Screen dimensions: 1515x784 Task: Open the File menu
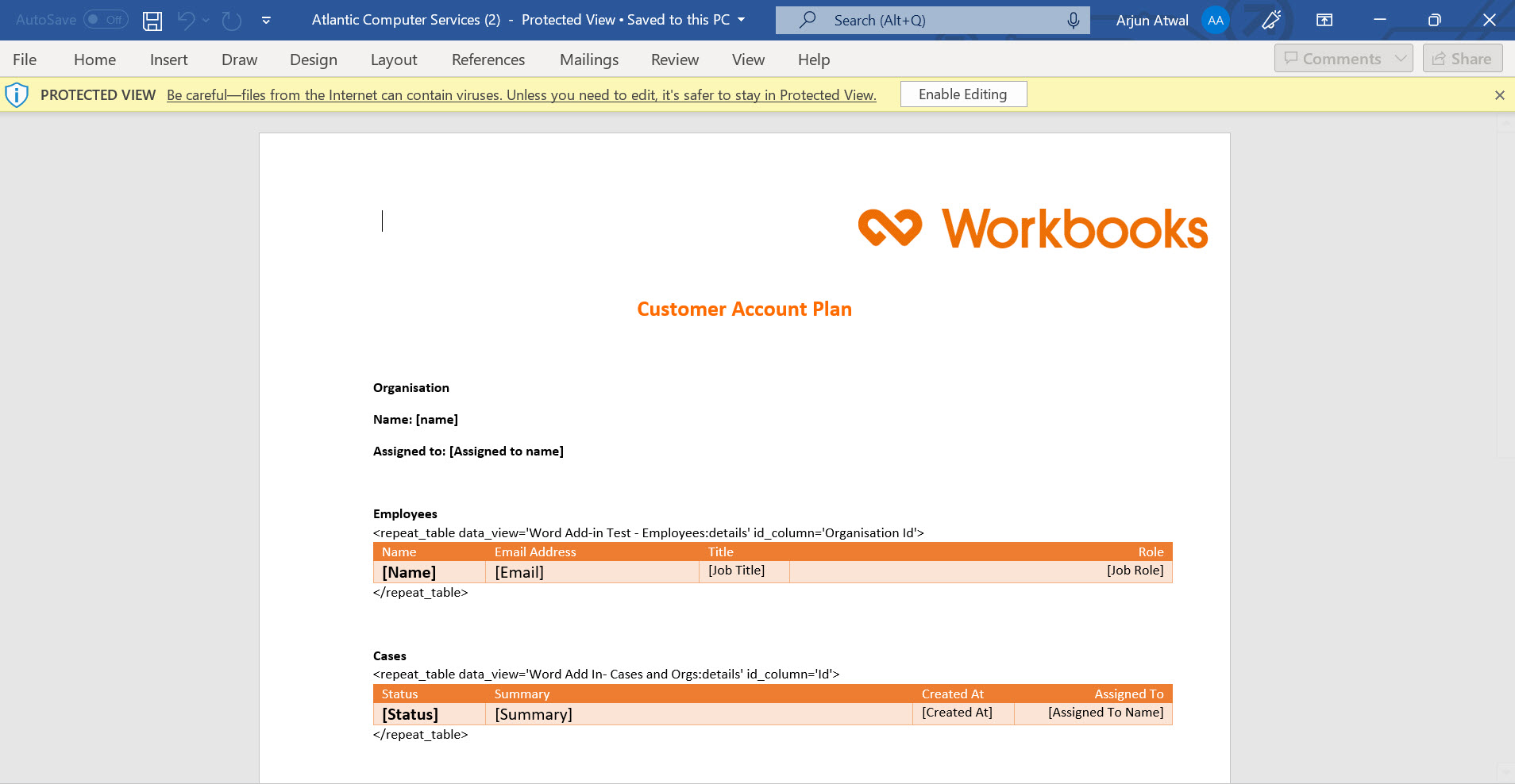[x=25, y=60]
